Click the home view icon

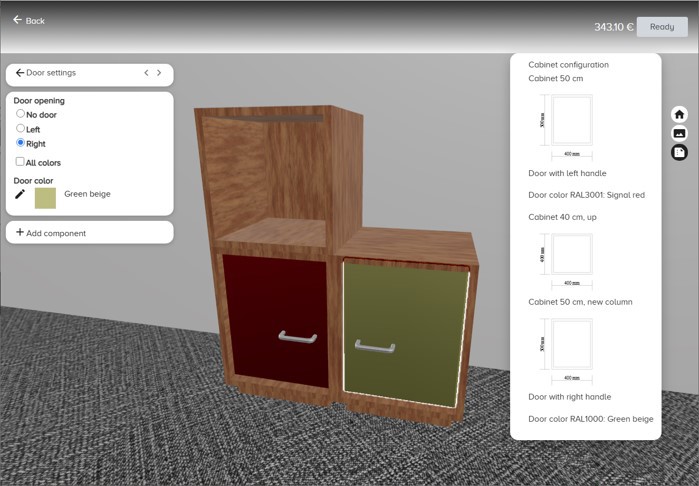point(679,115)
